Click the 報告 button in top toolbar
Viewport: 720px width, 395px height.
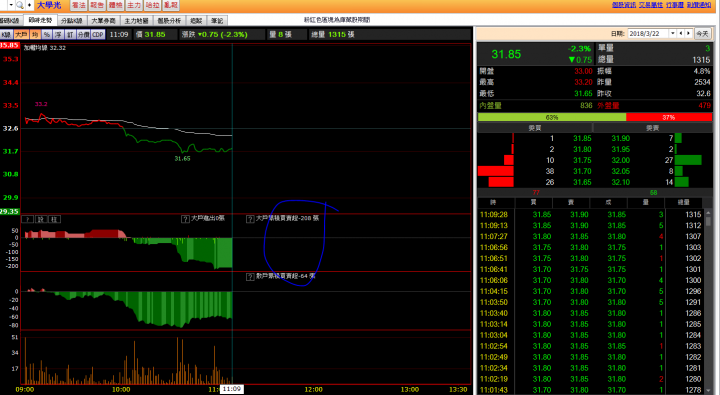pyautogui.click(x=97, y=5)
